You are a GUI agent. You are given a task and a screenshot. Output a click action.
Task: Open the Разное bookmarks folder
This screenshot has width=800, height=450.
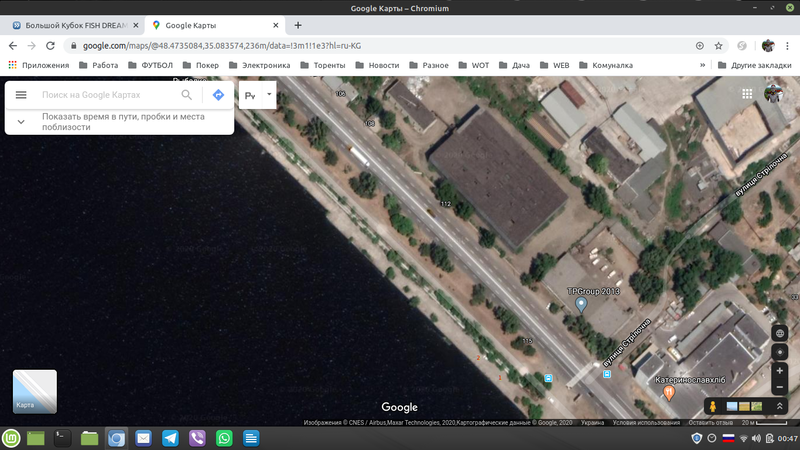(x=429, y=65)
